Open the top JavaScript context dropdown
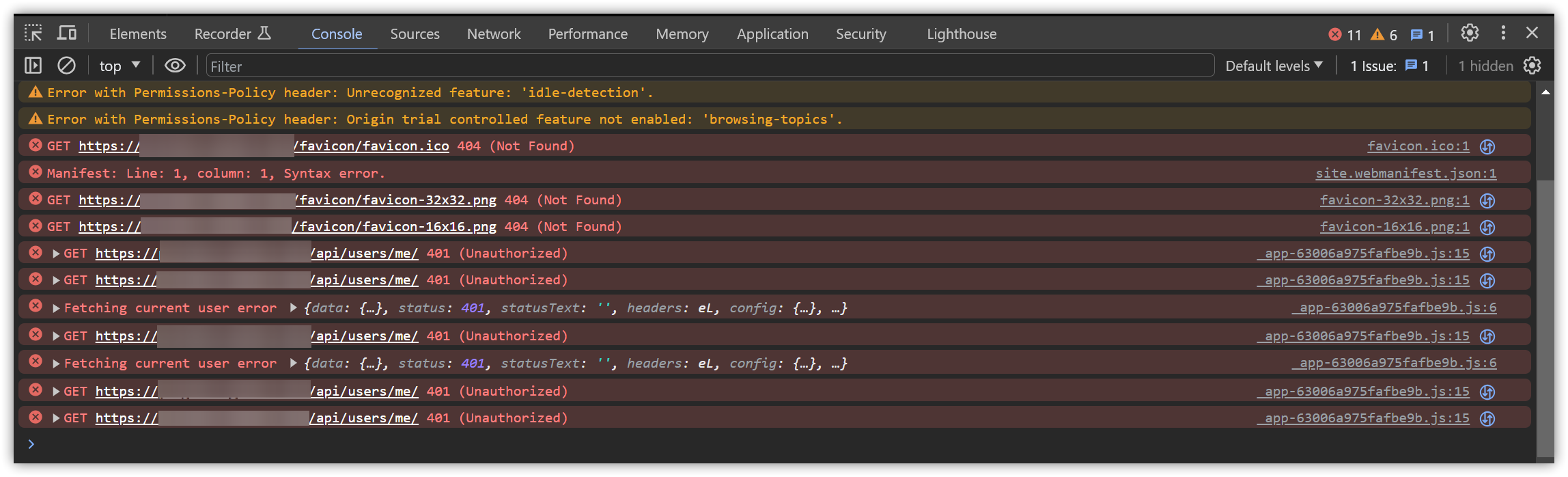The image size is (1568, 477). [x=120, y=66]
